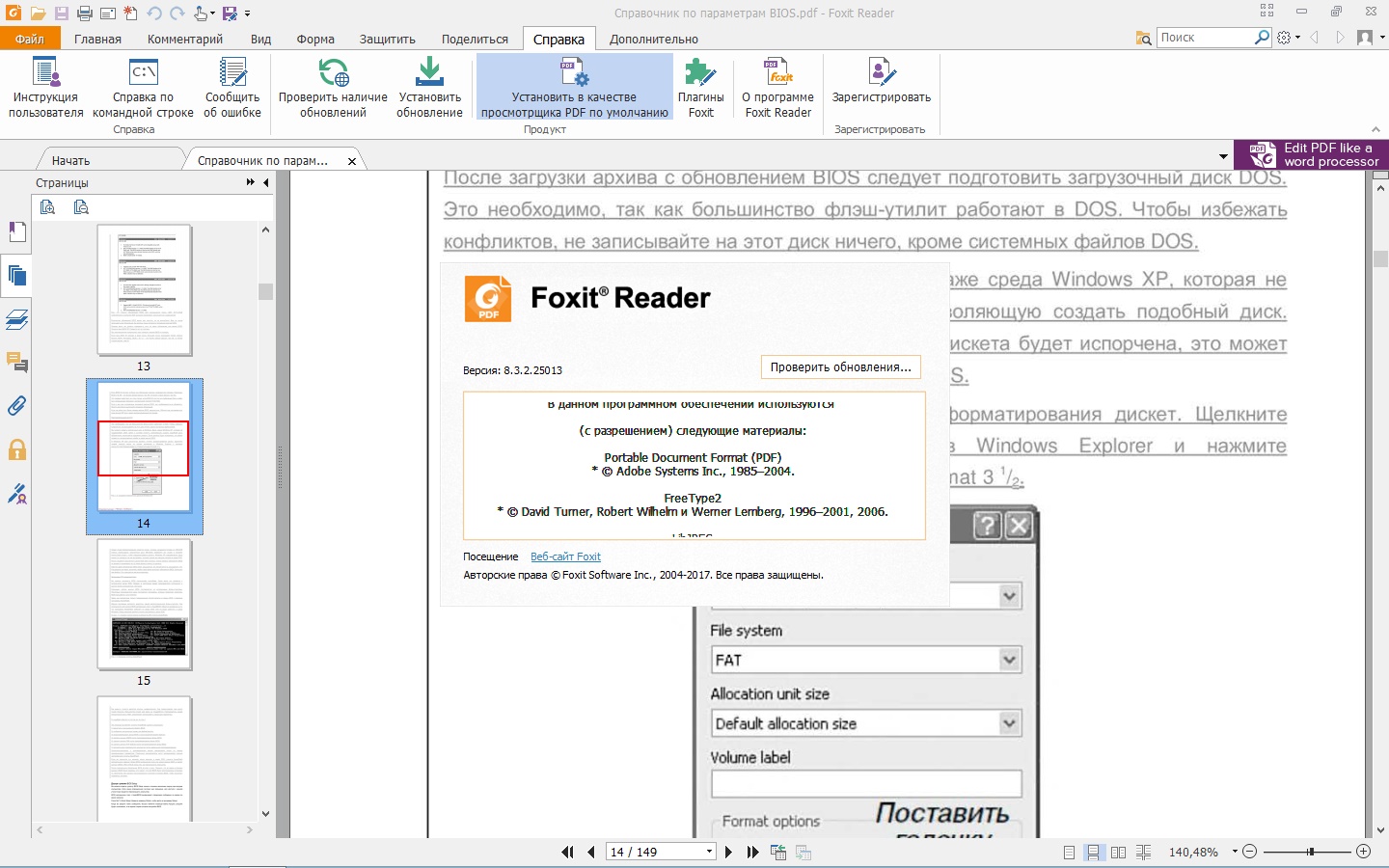
Task: Open file via the folder icon in quick toolbar
Action: 38,14
